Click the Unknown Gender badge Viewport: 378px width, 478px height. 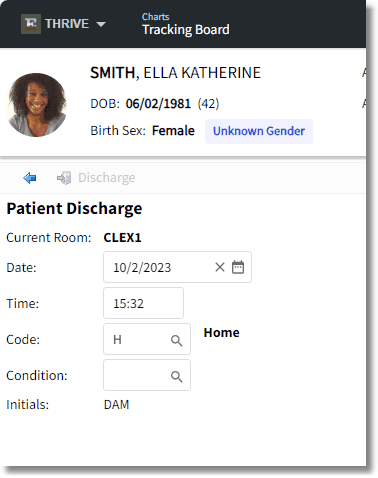click(x=259, y=131)
